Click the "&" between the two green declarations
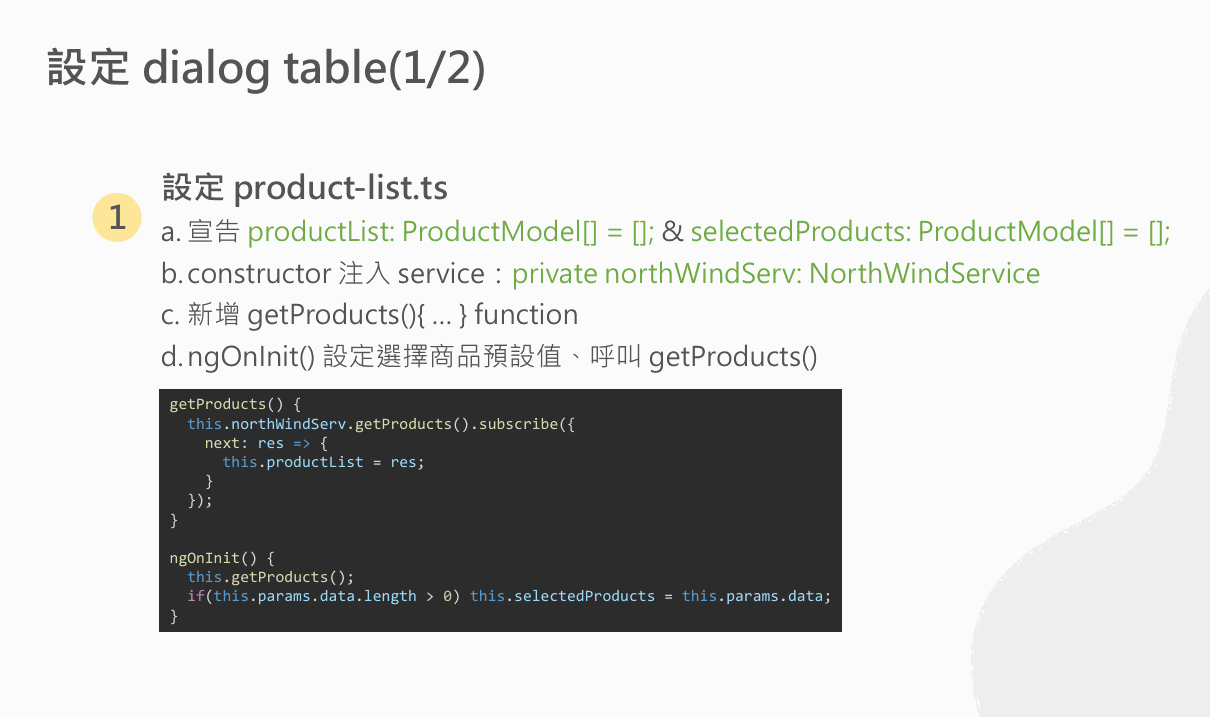Screen dimensions: 1210x717 point(672,232)
